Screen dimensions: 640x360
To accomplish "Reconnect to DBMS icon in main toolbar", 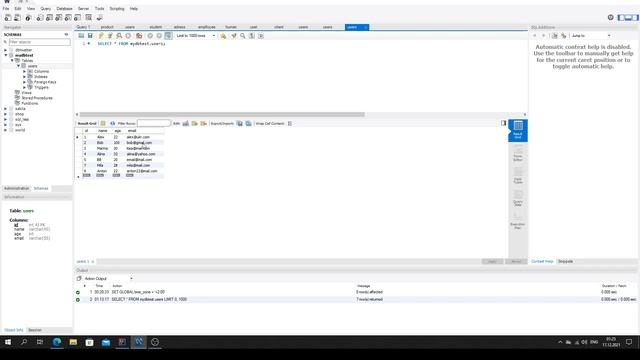I will coord(99,18).
